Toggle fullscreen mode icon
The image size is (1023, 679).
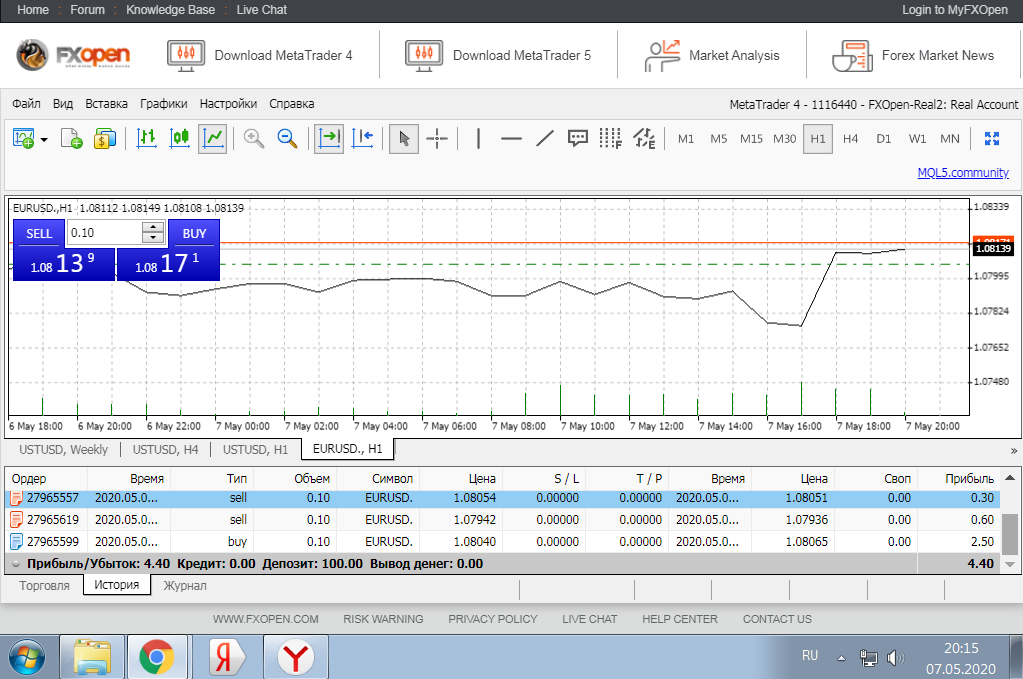point(992,138)
